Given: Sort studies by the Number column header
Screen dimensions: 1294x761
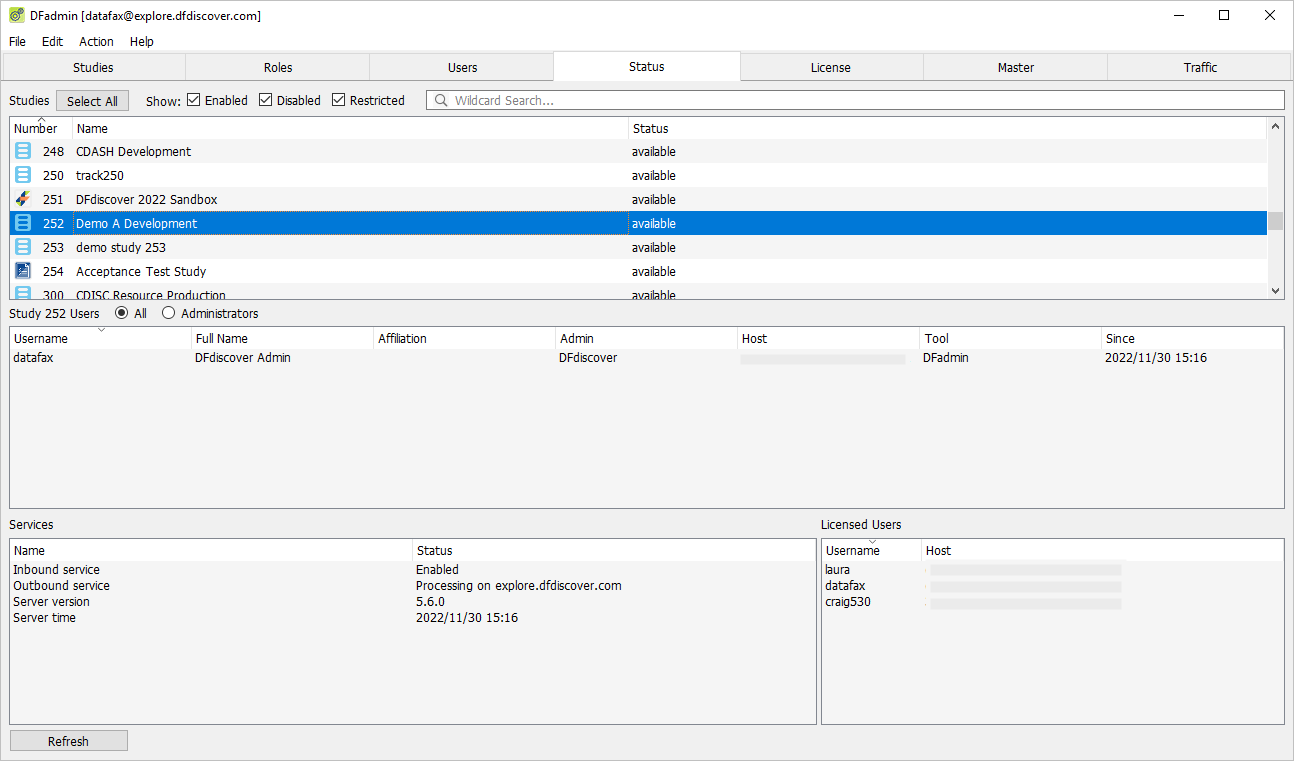Looking at the screenshot, I should coord(41,128).
